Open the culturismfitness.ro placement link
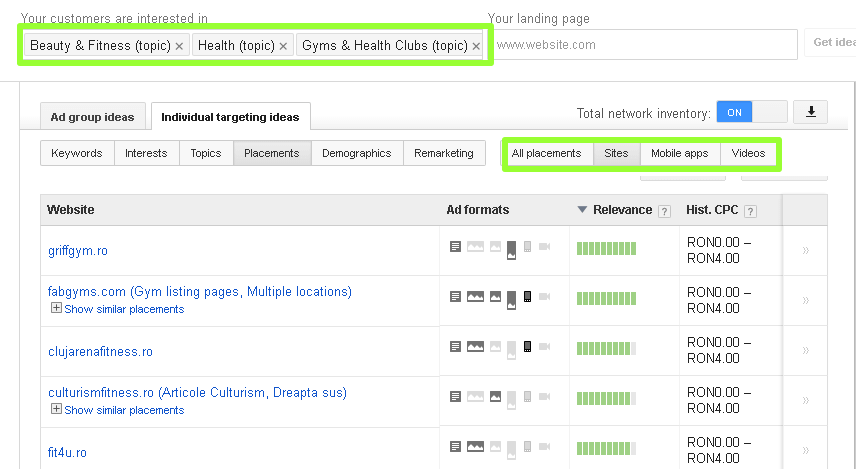The image size is (856, 469). 197,393
